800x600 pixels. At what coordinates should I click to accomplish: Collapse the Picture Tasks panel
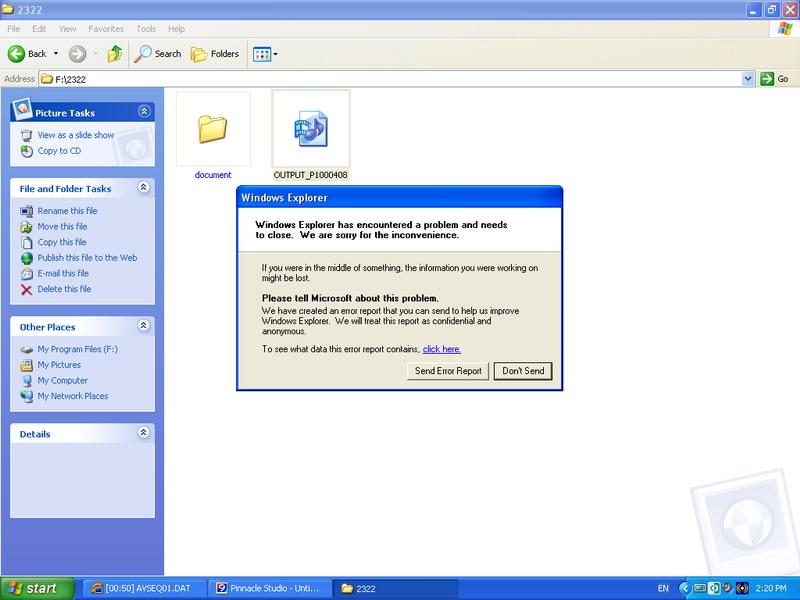(x=144, y=112)
